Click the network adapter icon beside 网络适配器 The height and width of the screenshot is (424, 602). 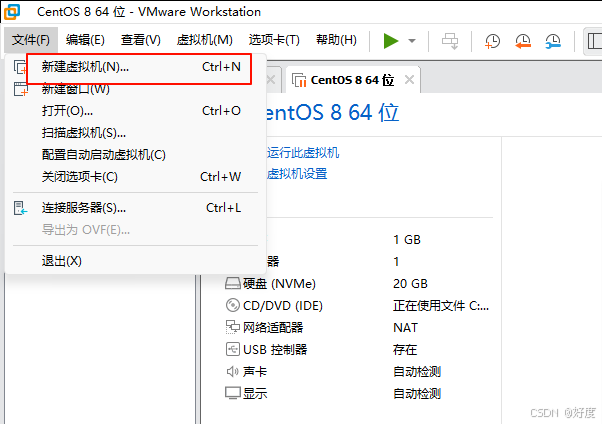(233, 327)
